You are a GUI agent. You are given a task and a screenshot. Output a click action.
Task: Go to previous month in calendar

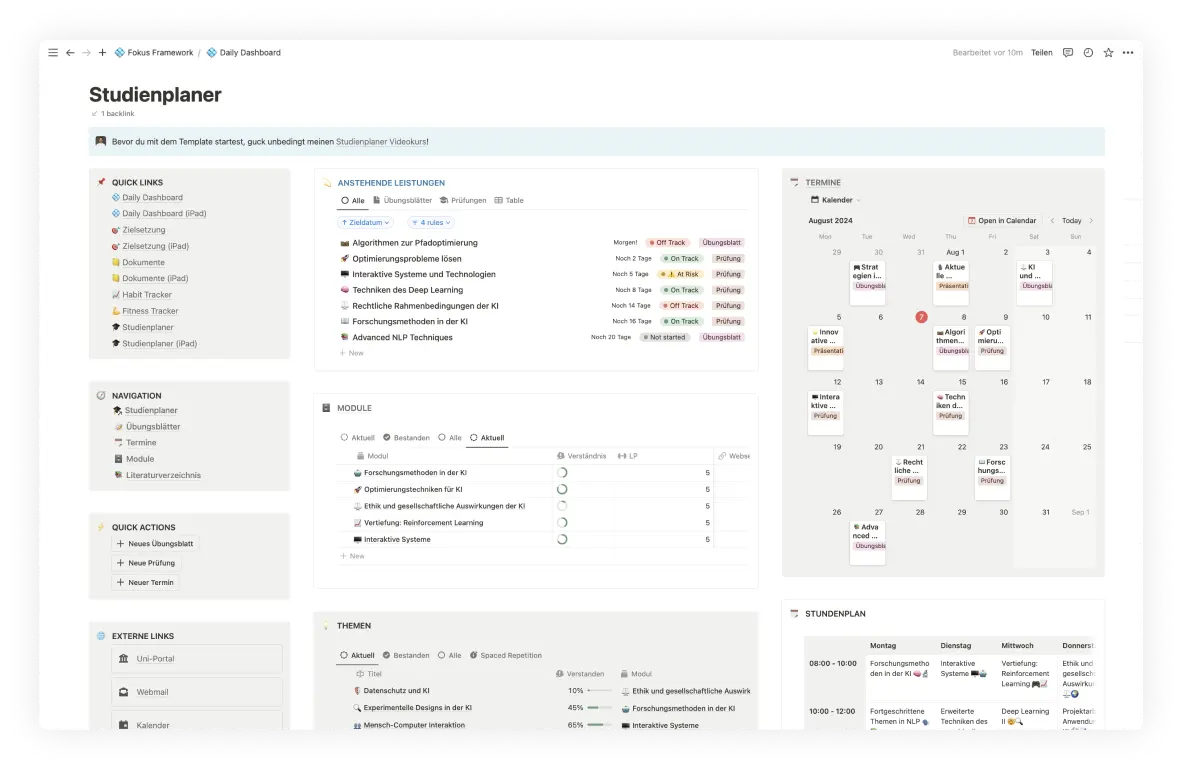coord(1052,220)
